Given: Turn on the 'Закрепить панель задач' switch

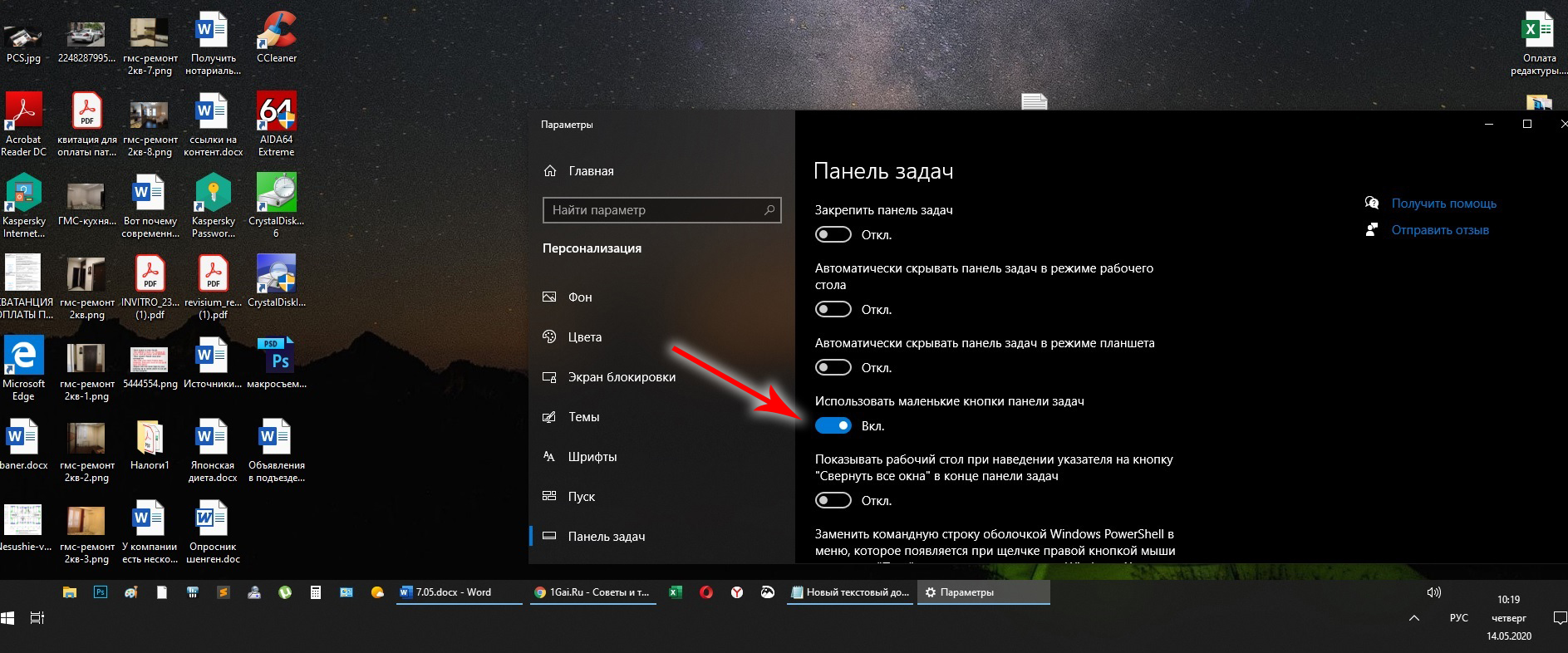Looking at the screenshot, I should [x=833, y=234].
